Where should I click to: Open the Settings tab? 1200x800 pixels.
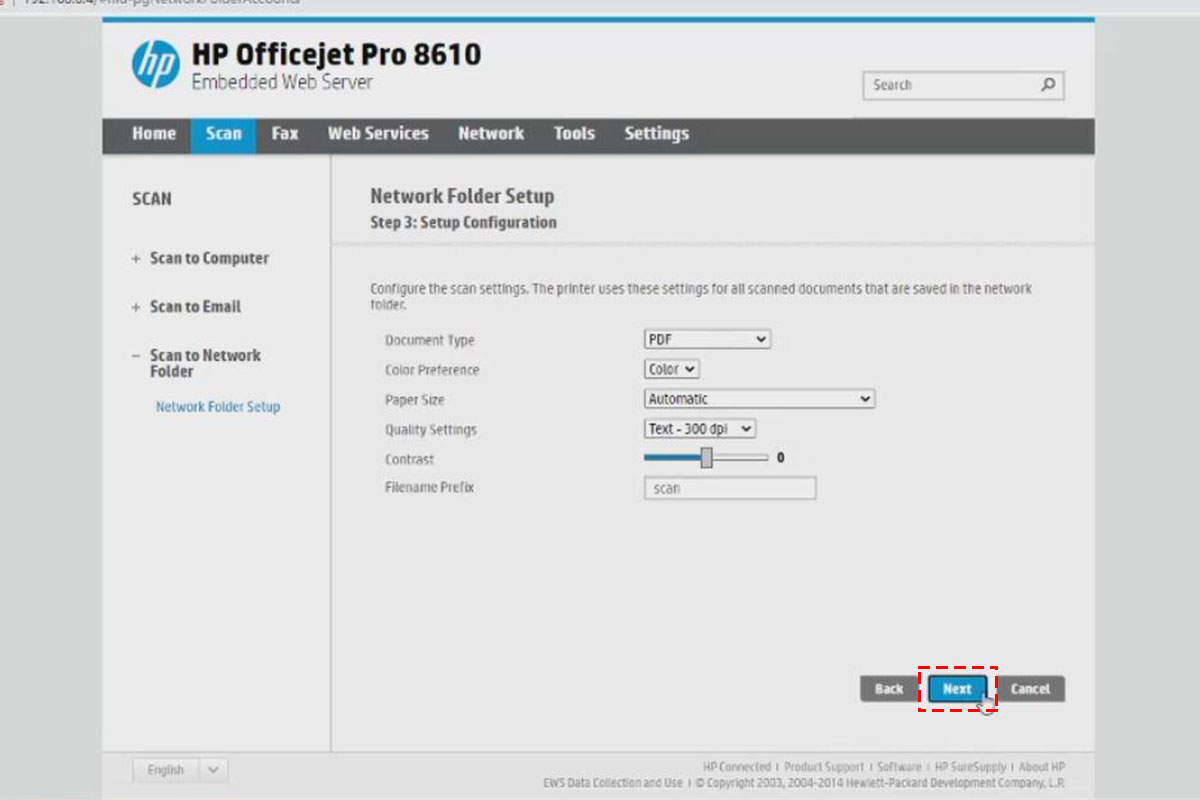656,134
